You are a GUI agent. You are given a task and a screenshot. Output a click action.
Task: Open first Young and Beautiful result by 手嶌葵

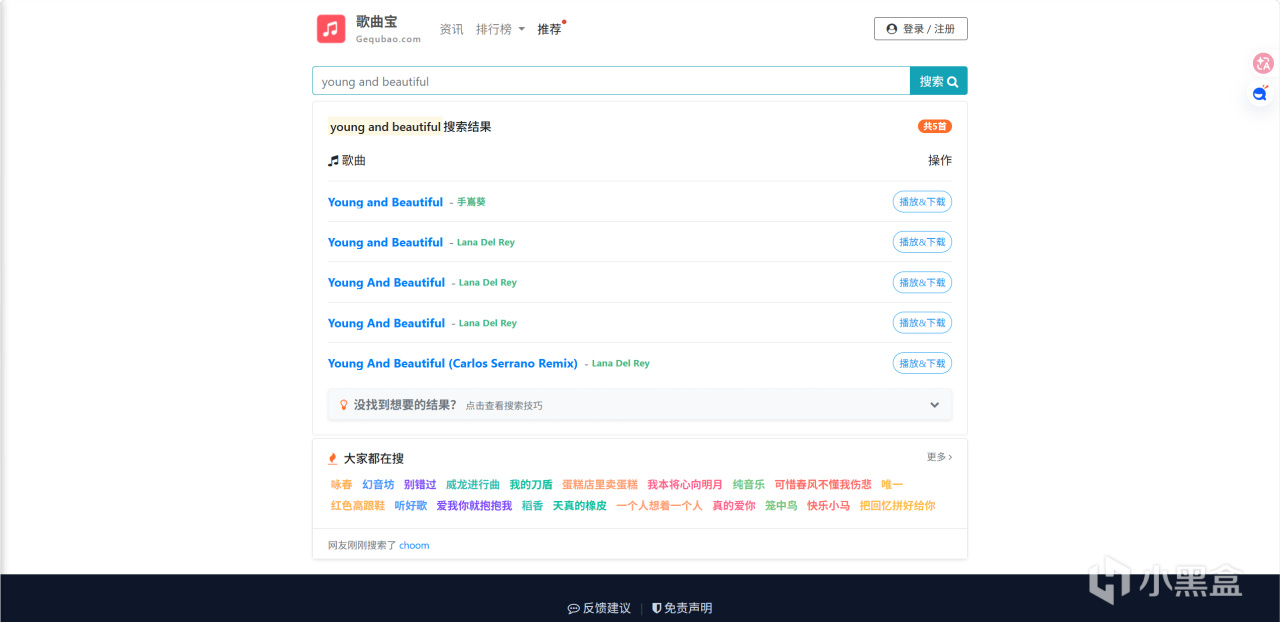click(x=385, y=202)
